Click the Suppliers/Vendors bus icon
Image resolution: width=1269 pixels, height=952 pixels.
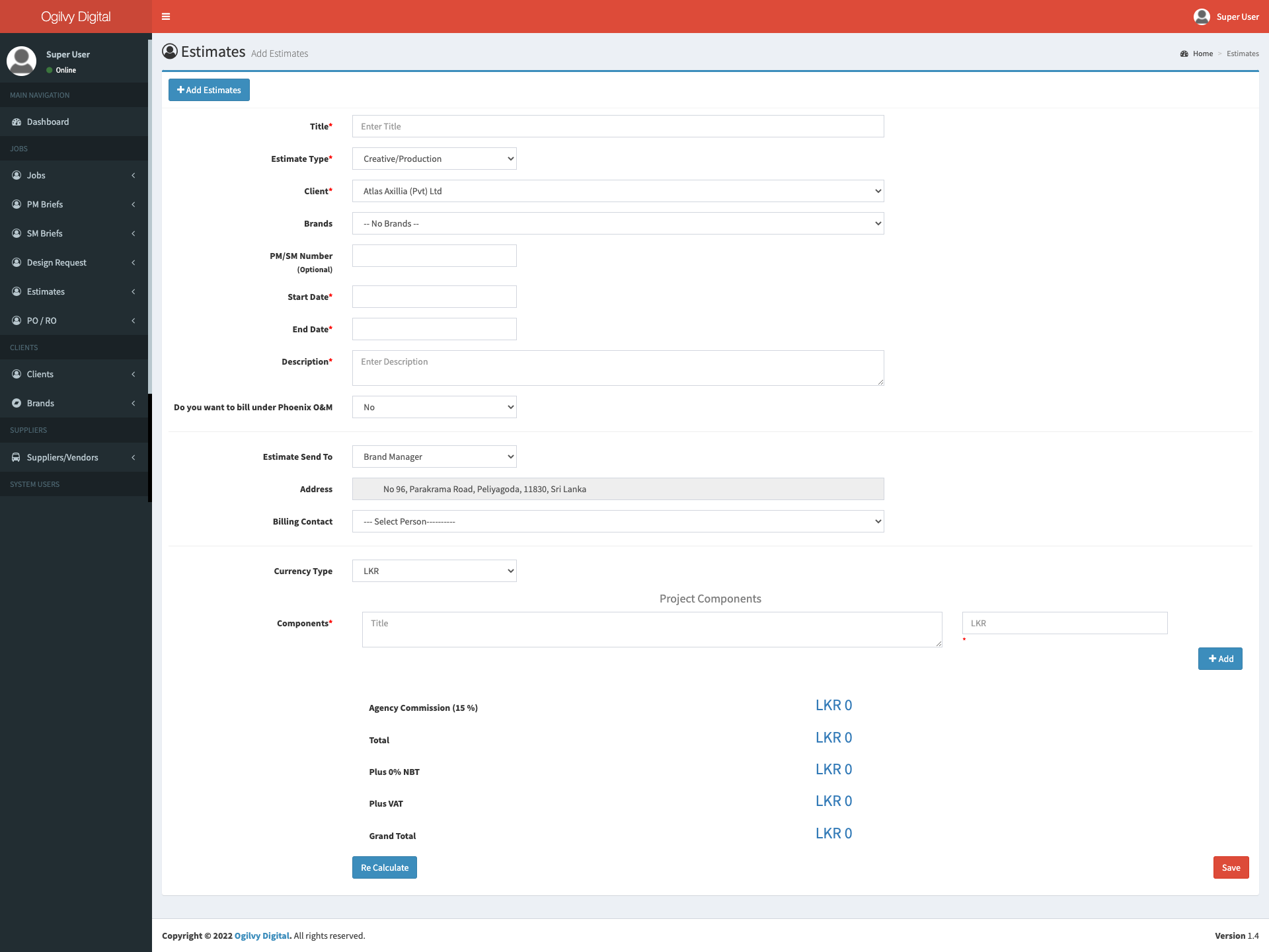click(17, 457)
